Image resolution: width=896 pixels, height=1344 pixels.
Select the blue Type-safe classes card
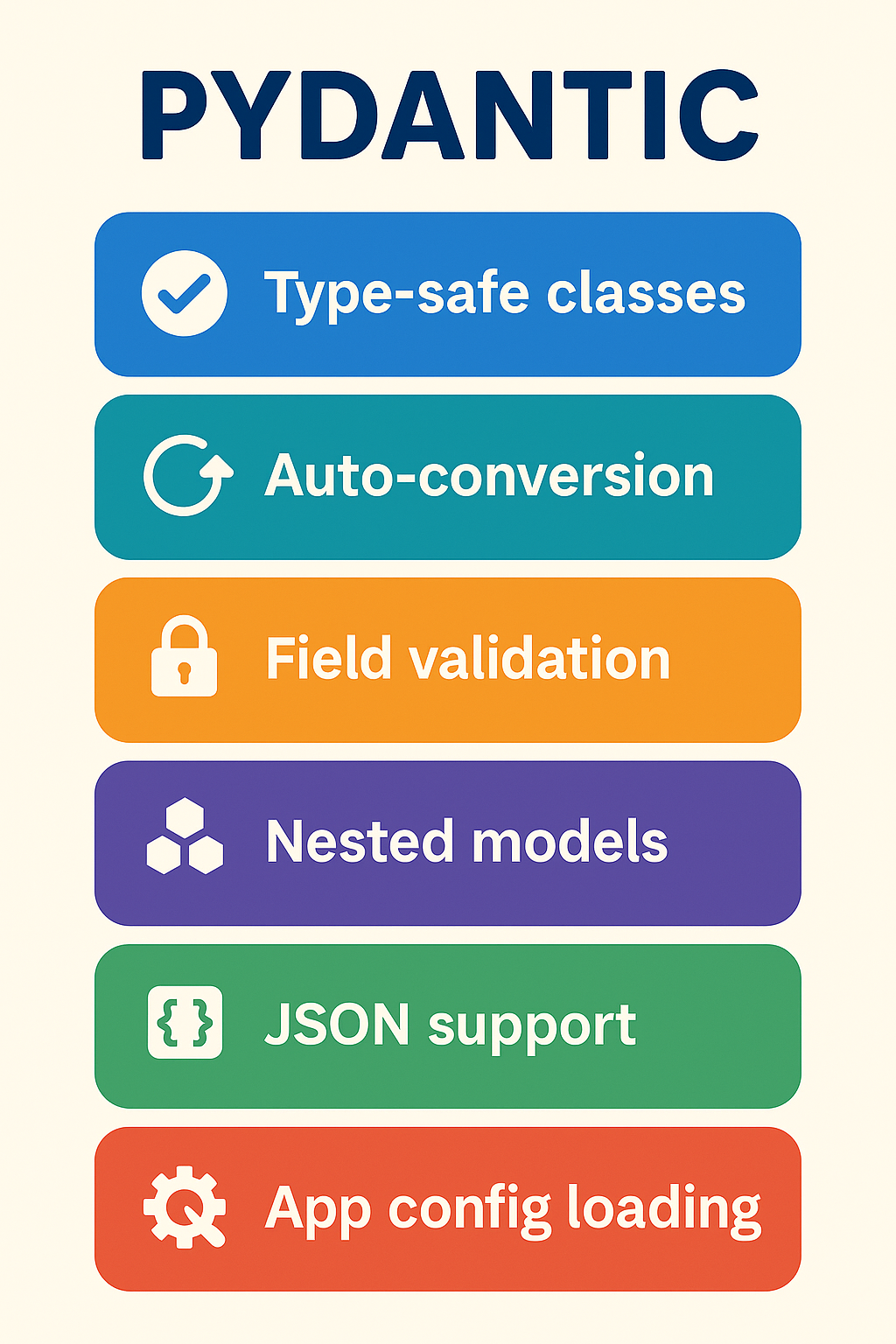(448, 294)
